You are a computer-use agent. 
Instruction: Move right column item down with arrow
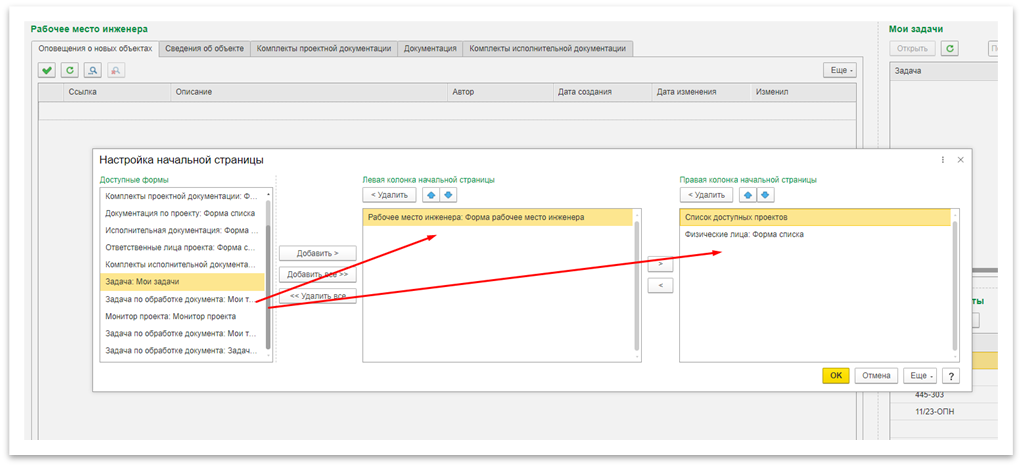(x=765, y=194)
